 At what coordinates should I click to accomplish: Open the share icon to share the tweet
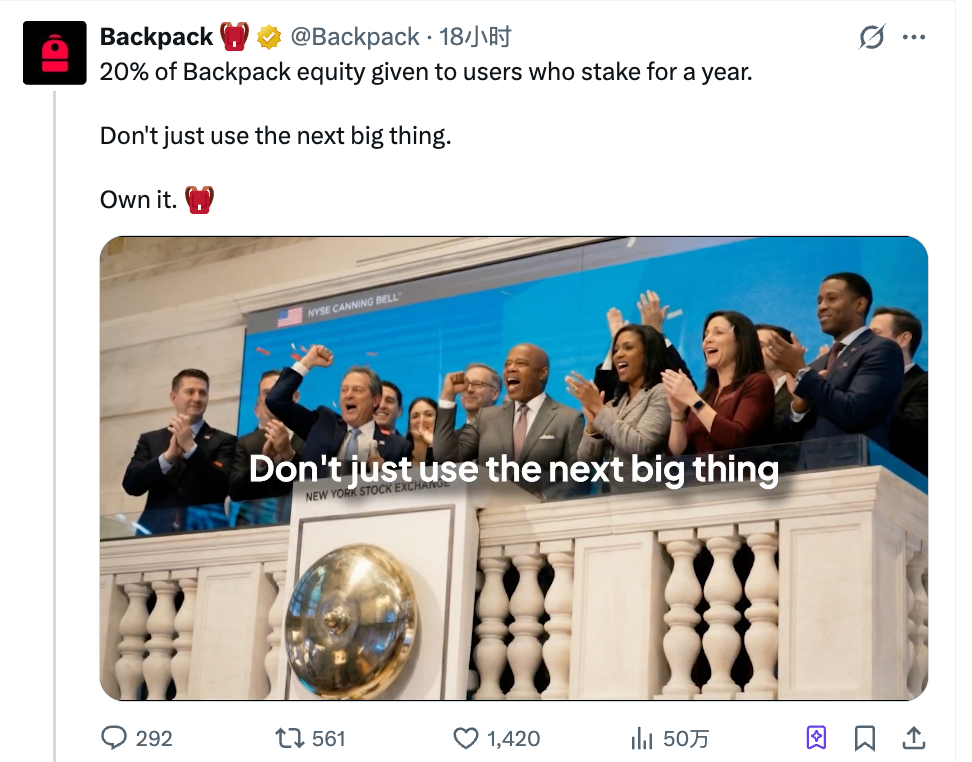tap(914, 738)
